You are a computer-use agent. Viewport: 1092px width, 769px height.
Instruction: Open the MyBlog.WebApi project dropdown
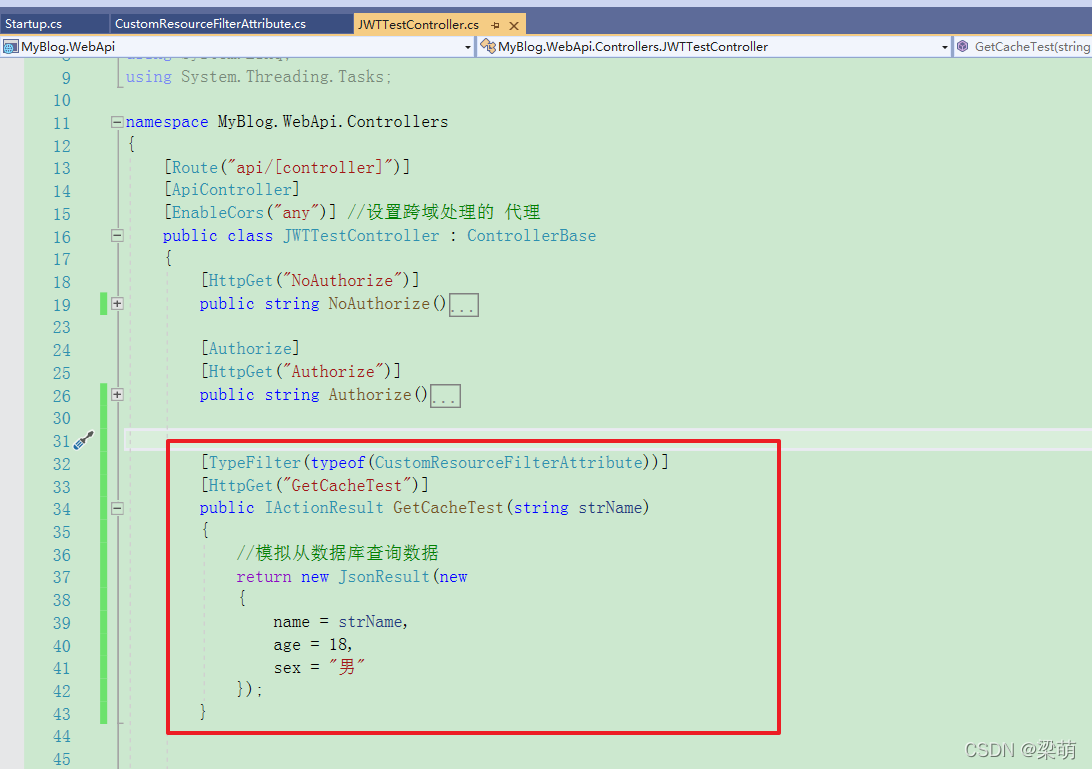[x=467, y=45]
